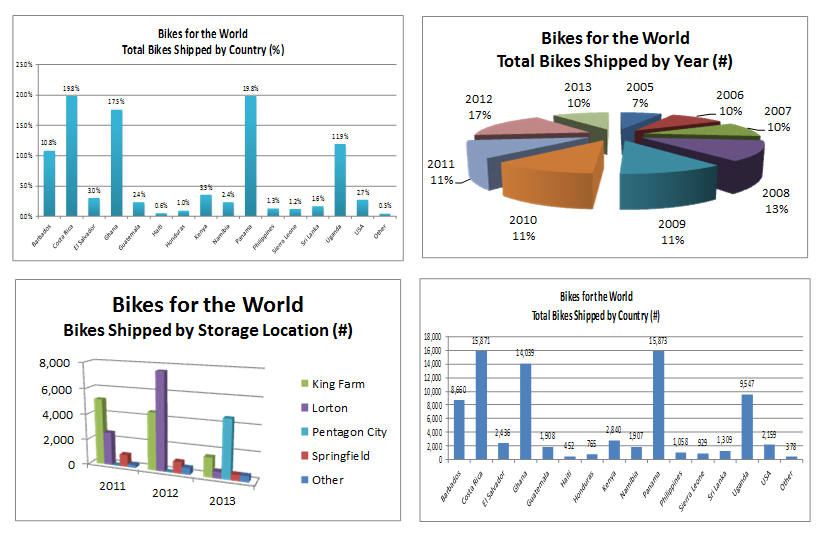
Task: Click 'Total Bikes Shipped by Country (%)' title
Action: point(203,50)
